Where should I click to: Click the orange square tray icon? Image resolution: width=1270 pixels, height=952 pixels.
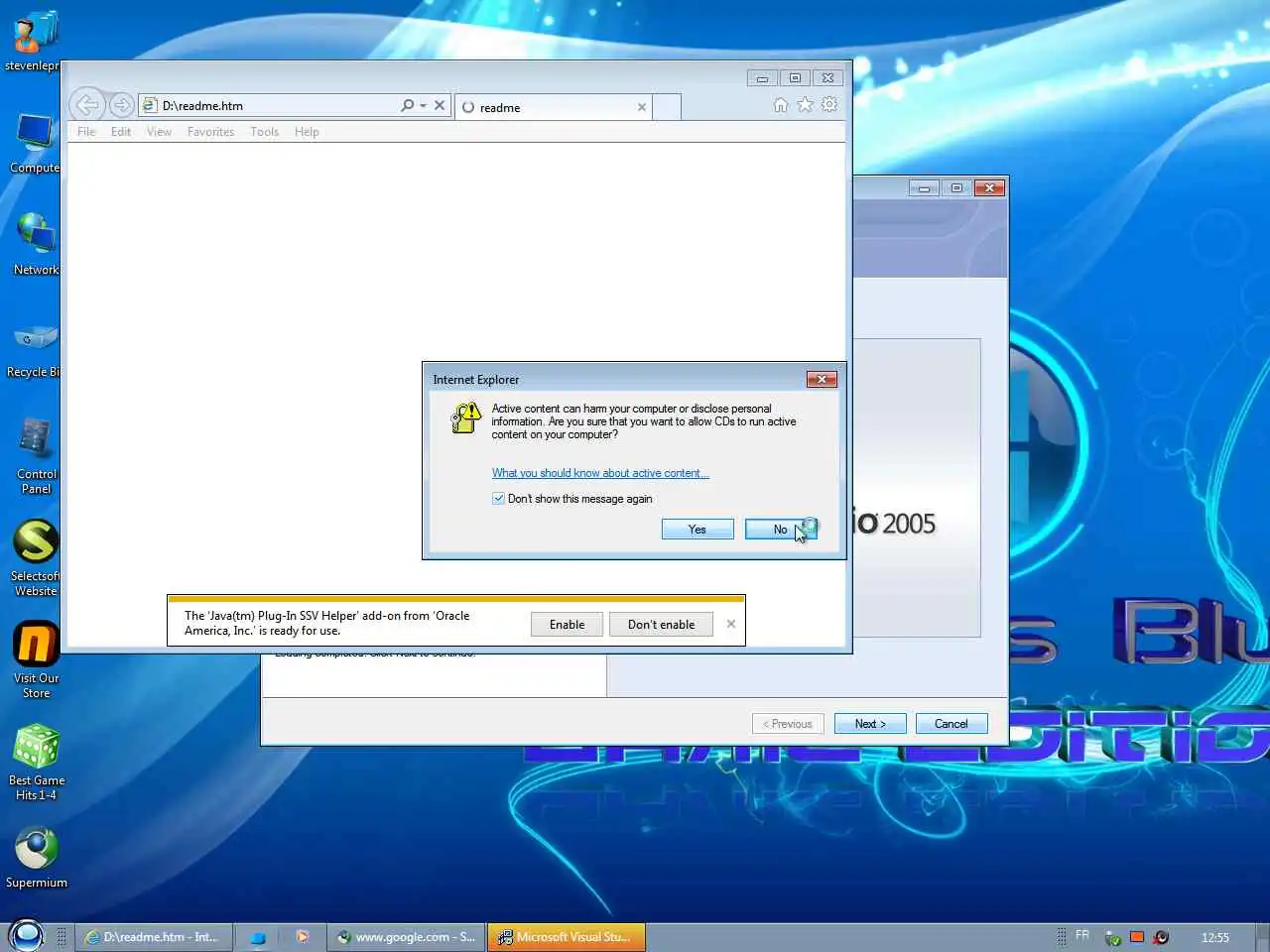(1137, 937)
